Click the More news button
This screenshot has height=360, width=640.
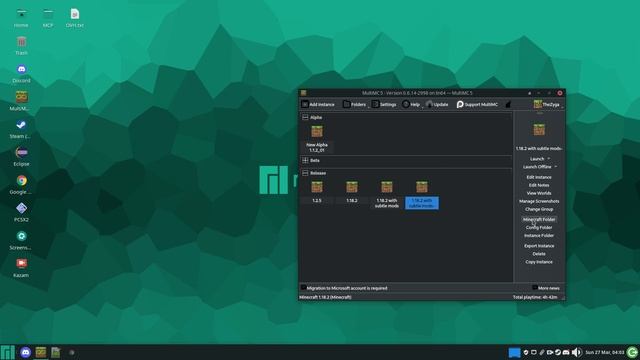546,288
